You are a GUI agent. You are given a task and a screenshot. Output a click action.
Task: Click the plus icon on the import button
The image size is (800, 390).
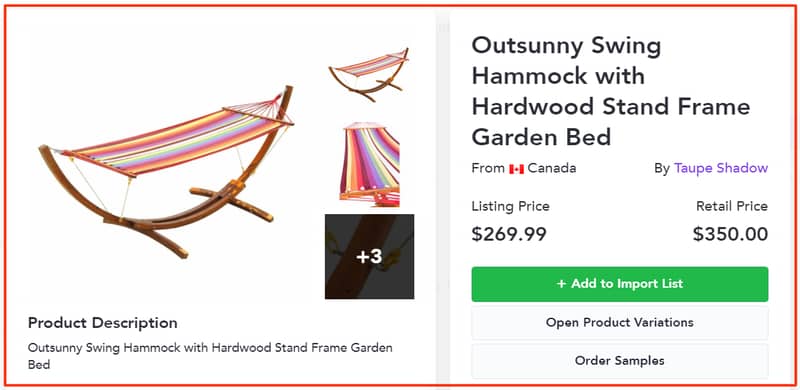561,284
